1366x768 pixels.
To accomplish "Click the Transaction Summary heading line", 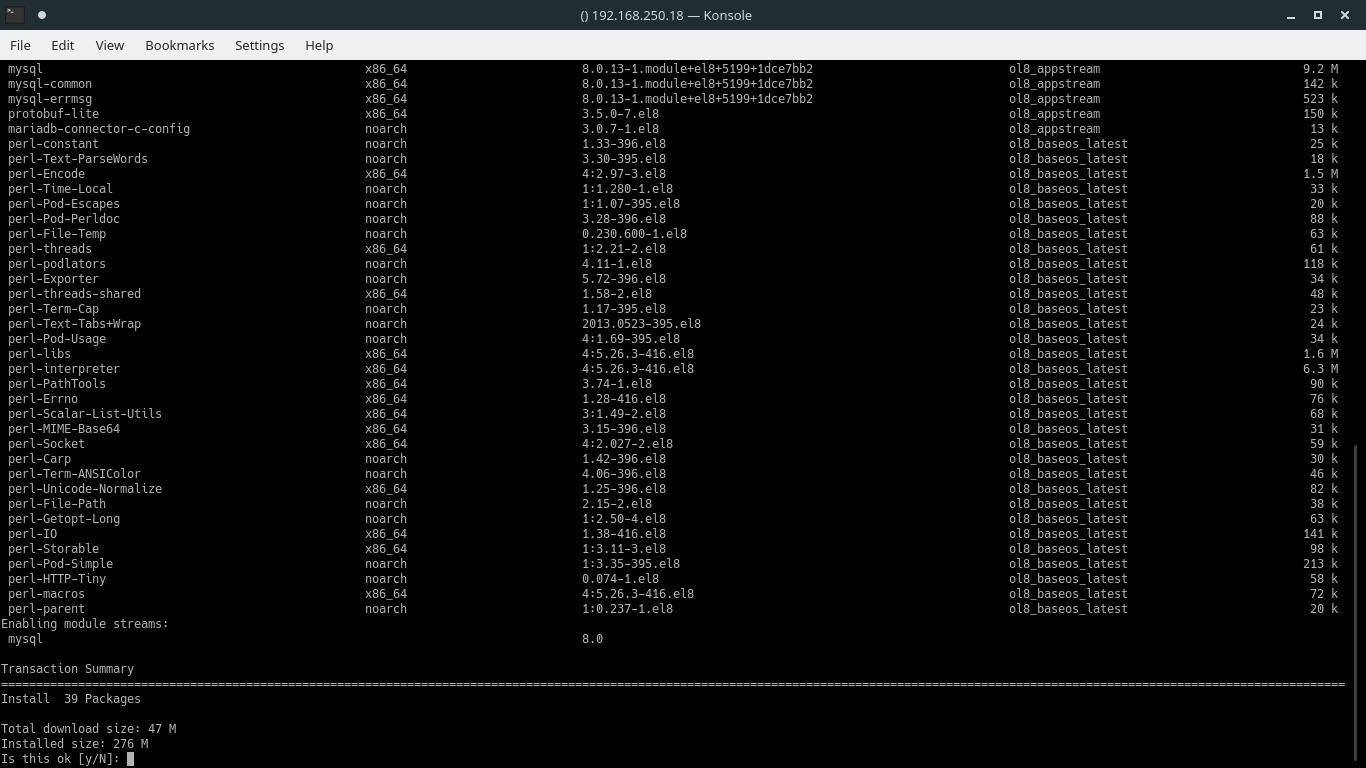I will click(68, 668).
